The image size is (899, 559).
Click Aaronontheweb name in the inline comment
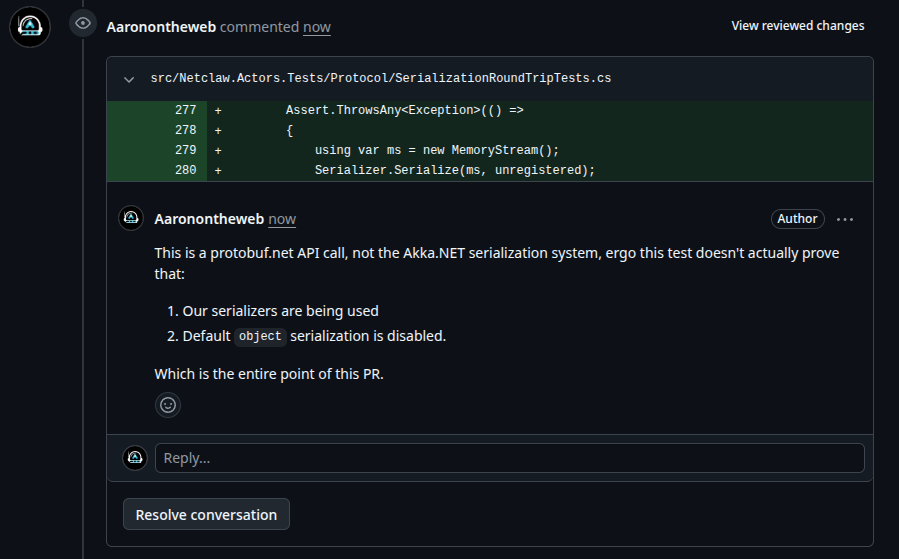click(x=209, y=219)
